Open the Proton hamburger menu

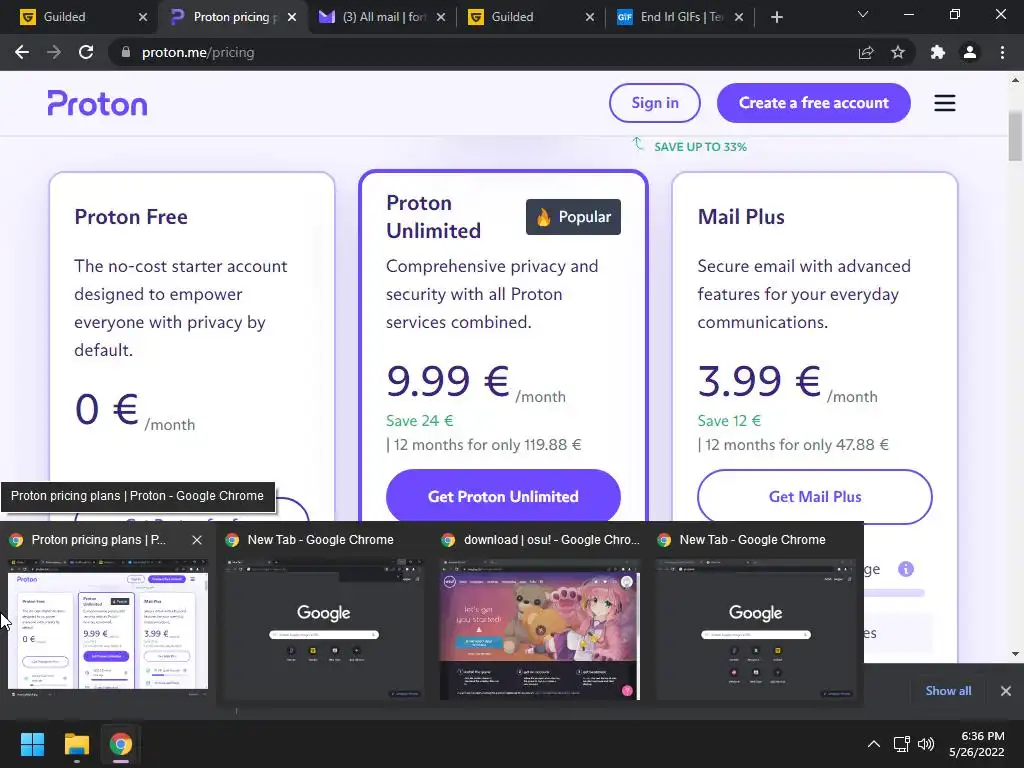point(944,103)
